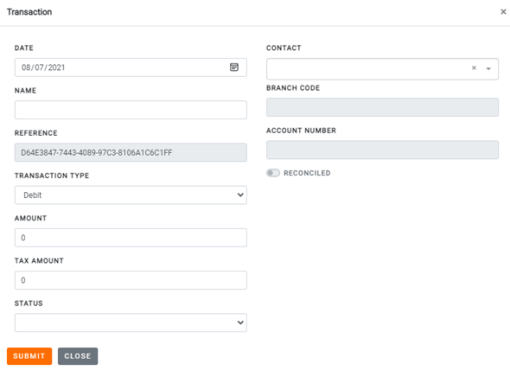Focus the Amount input field
This screenshot has width=510, height=377.
131,237
